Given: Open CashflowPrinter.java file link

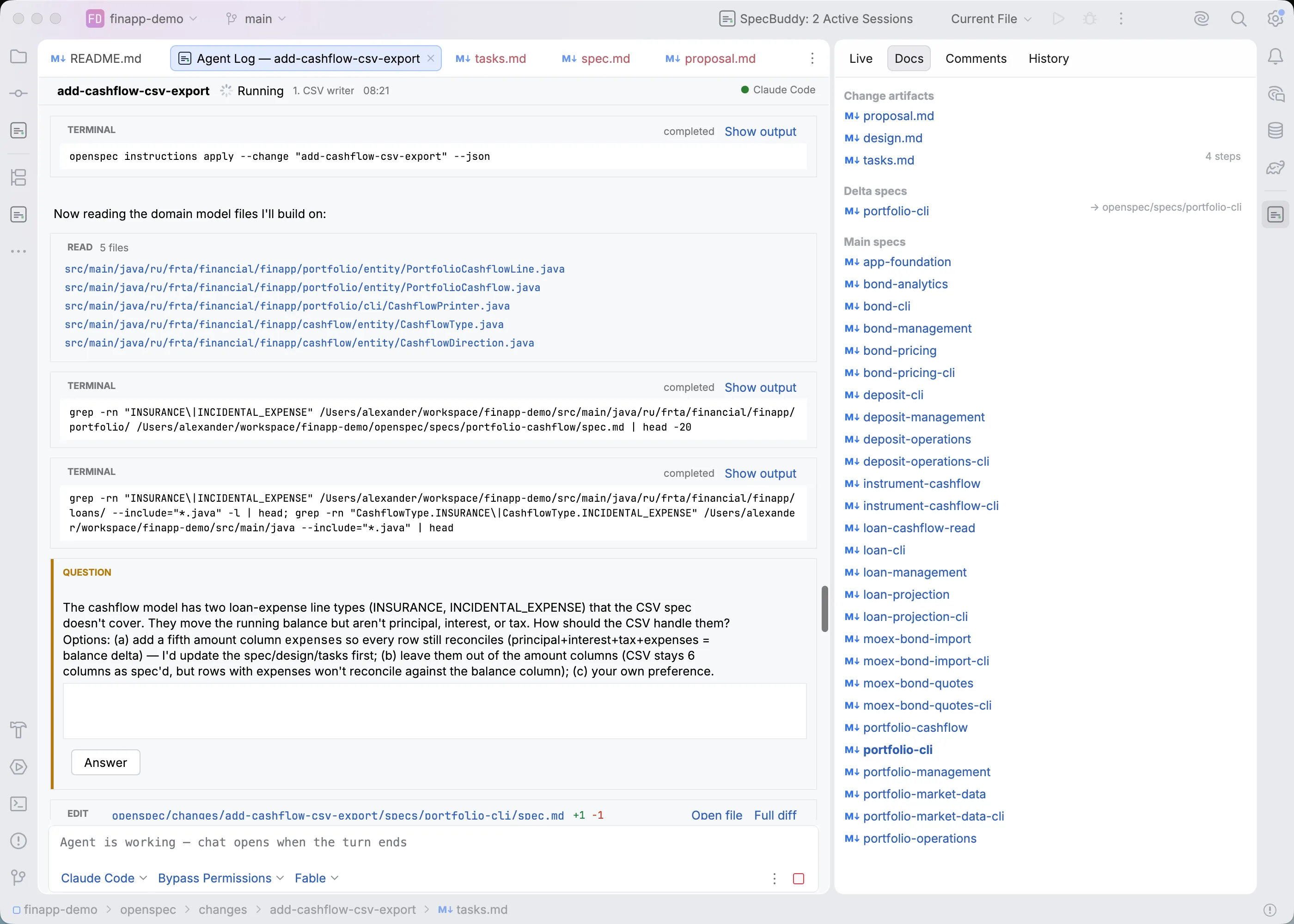Looking at the screenshot, I should click(x=287, y=306).
